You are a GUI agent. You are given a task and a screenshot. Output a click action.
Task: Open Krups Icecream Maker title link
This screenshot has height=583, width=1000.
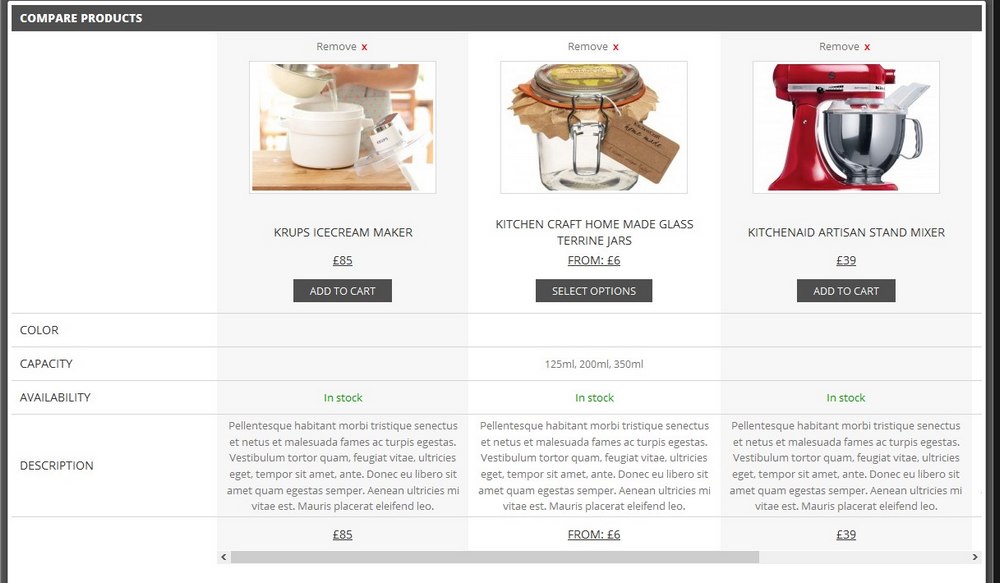(343, 232)
